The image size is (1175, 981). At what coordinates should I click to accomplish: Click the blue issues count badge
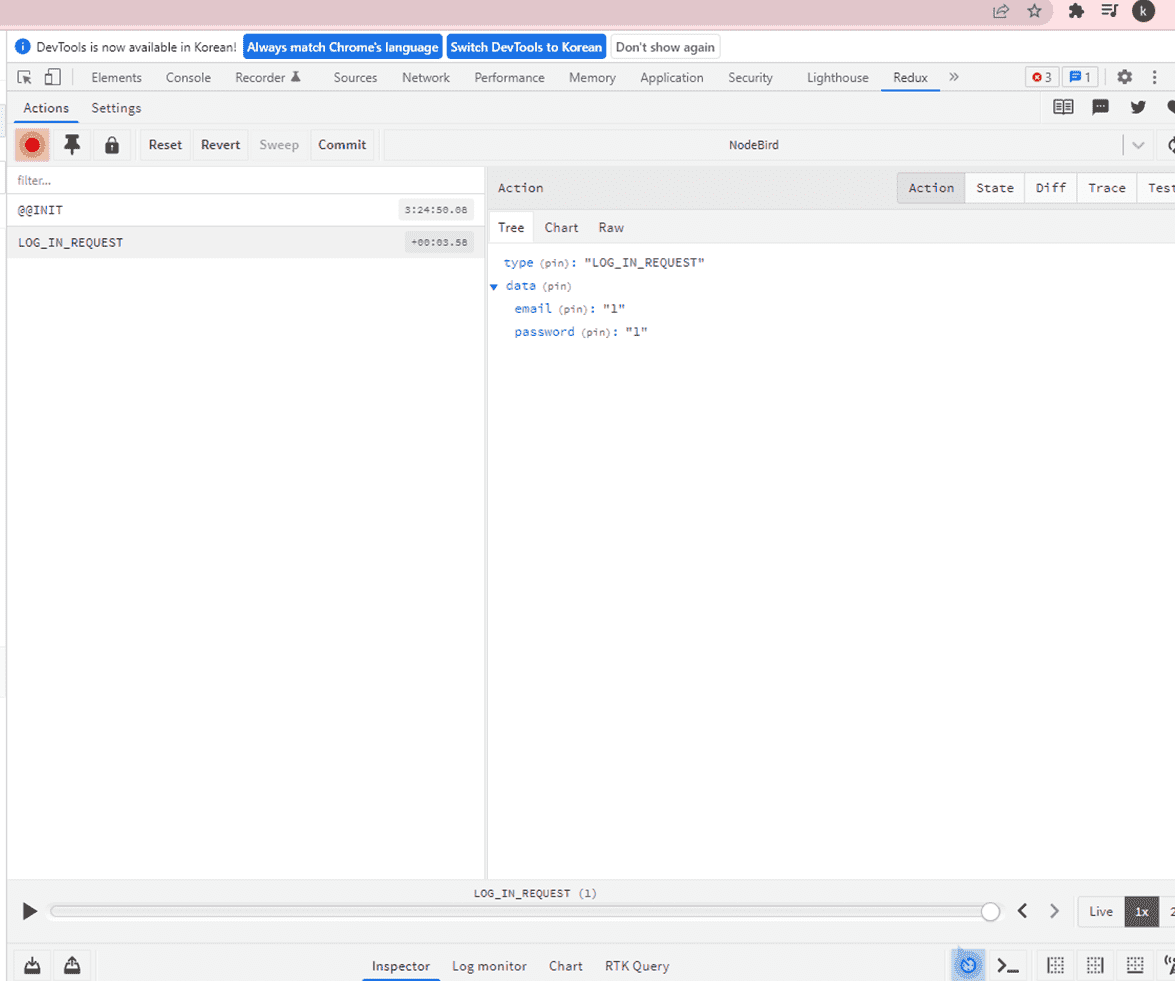click(x=1080, y=77)
